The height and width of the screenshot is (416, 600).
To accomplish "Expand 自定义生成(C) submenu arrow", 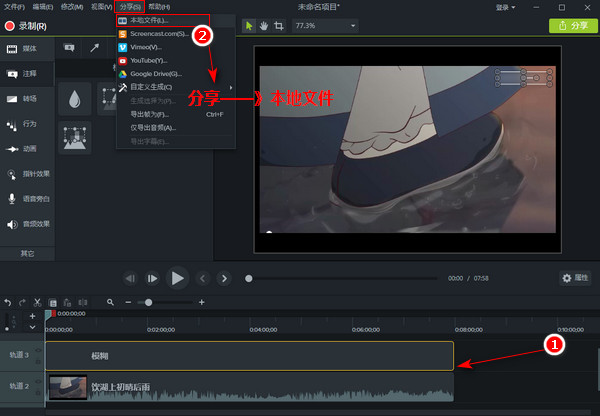I will click(x=231, y=87).
